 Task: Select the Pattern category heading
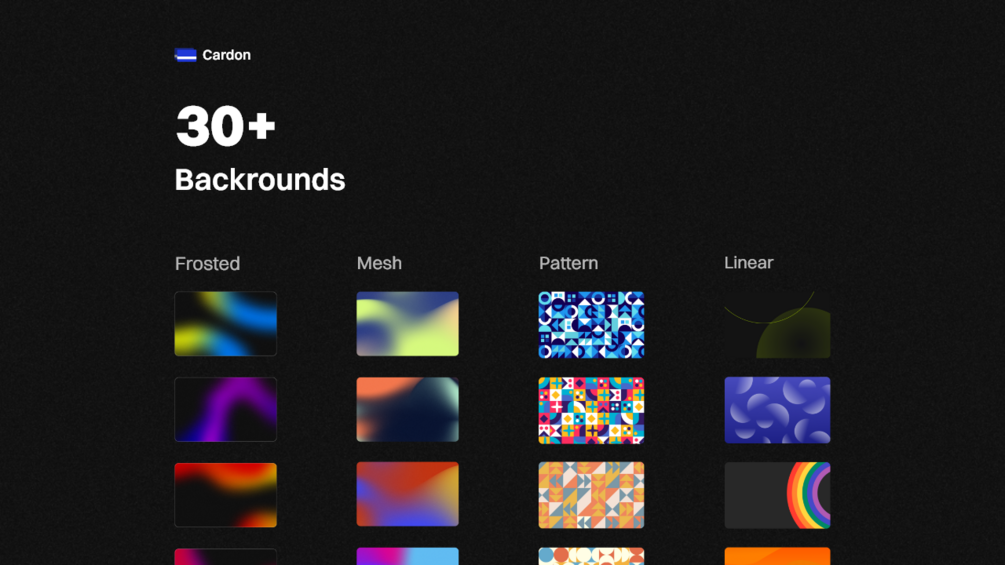coord(569,263)
